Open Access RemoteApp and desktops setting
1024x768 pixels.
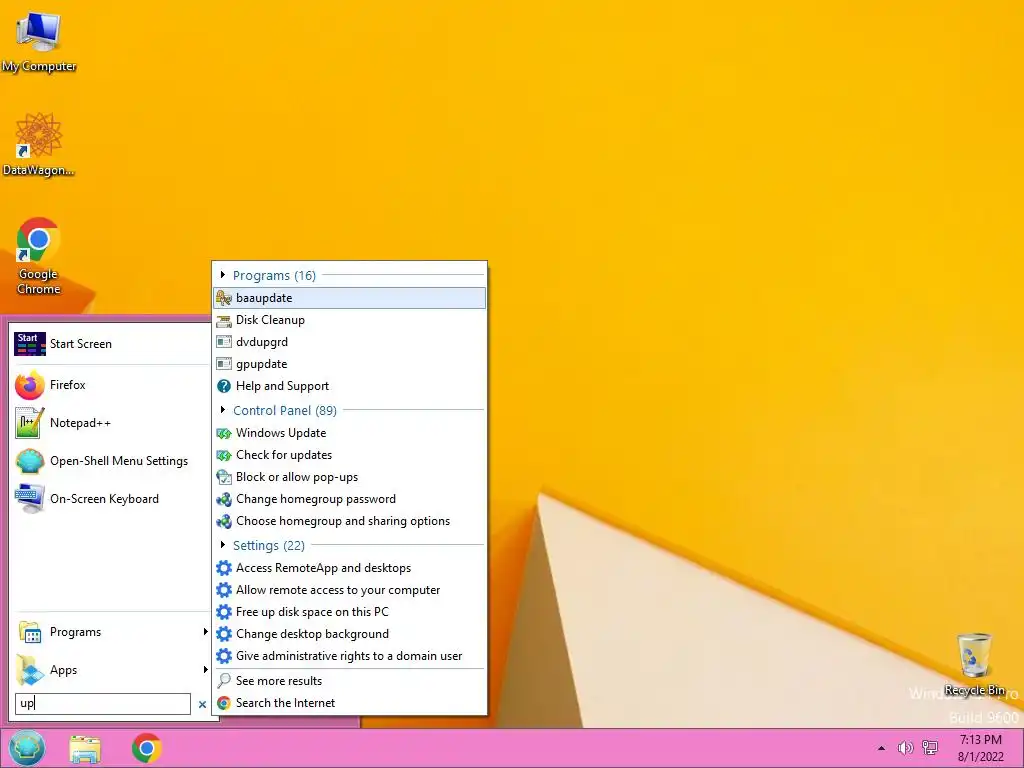(x=349, y=568)
